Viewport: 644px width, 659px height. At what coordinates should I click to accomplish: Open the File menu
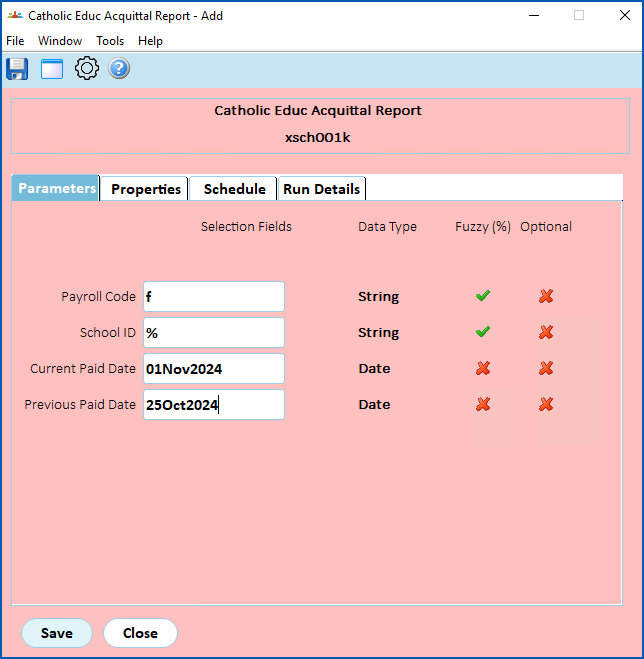point(15,41)
